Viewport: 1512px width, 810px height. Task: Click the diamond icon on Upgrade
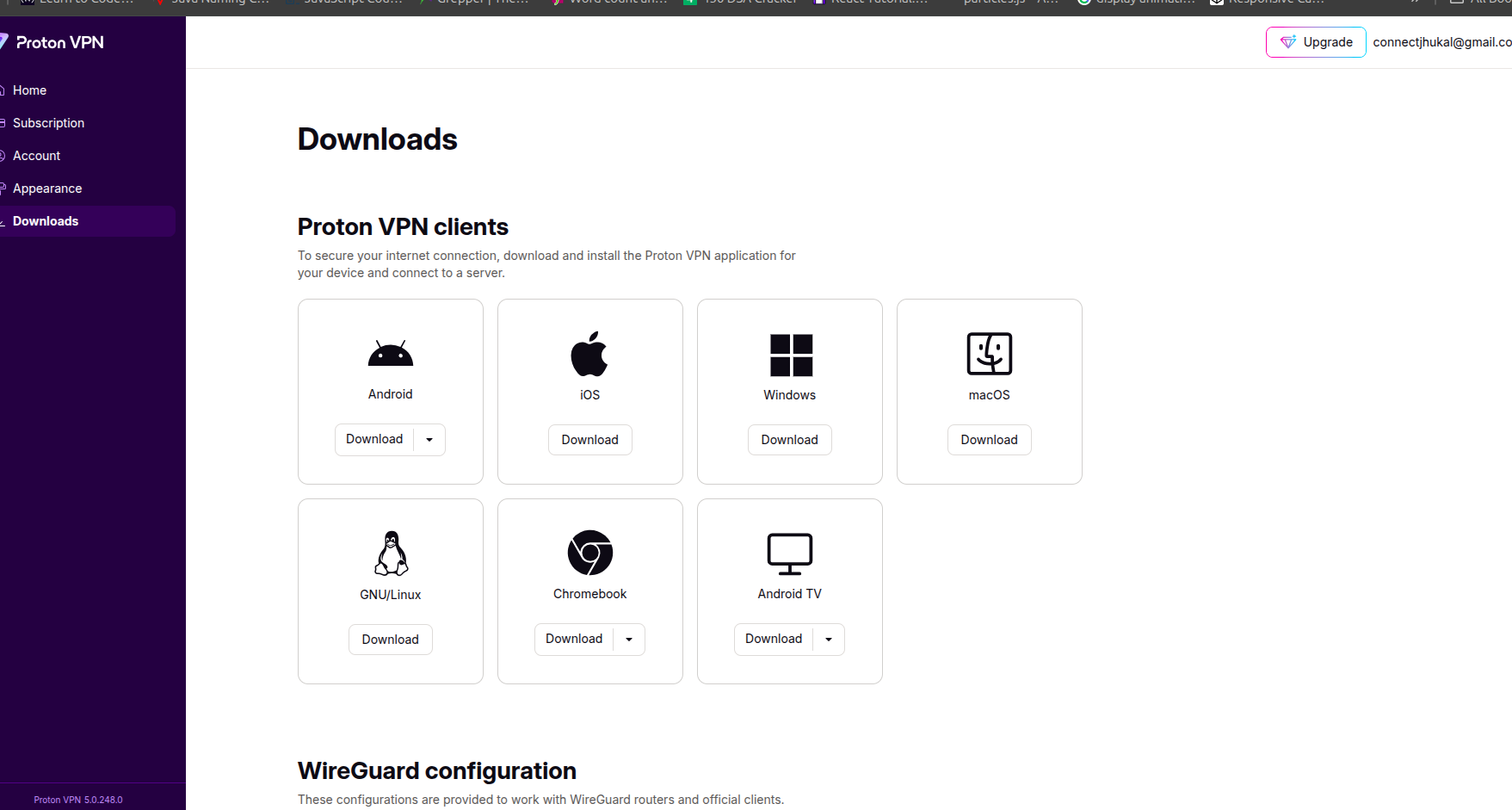point(1288,42)
